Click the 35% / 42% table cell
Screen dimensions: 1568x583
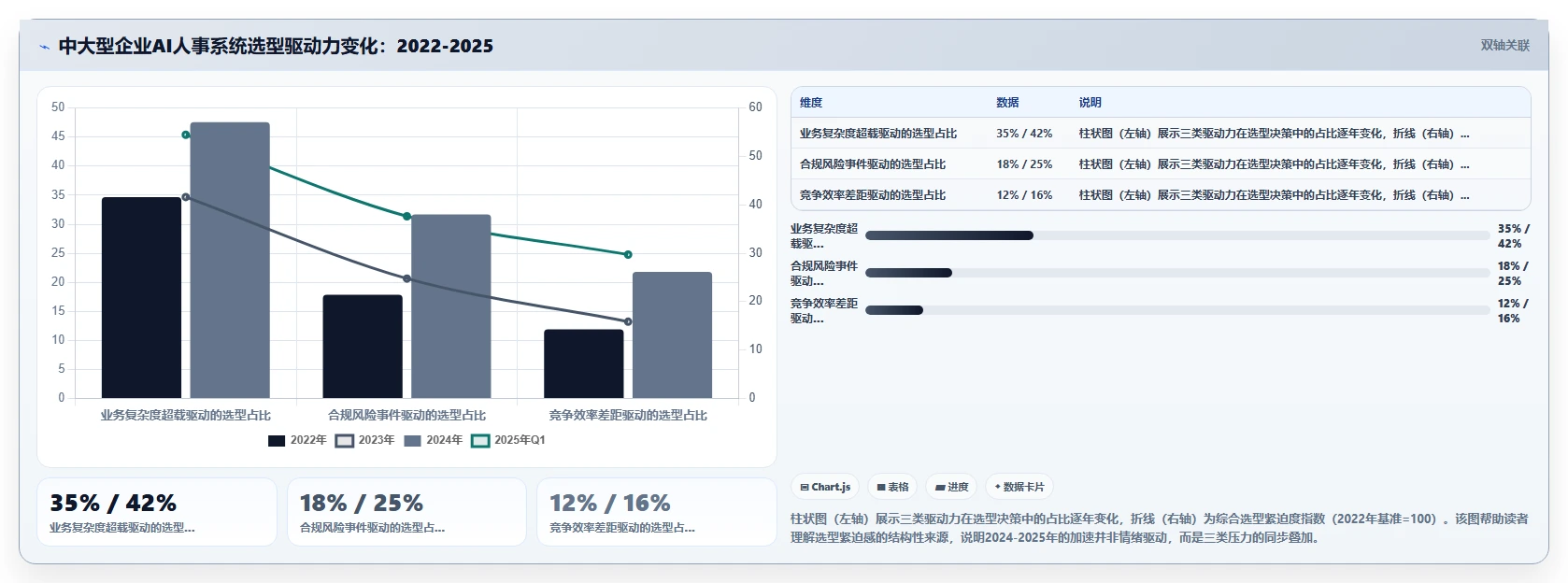coord(1024,134)
